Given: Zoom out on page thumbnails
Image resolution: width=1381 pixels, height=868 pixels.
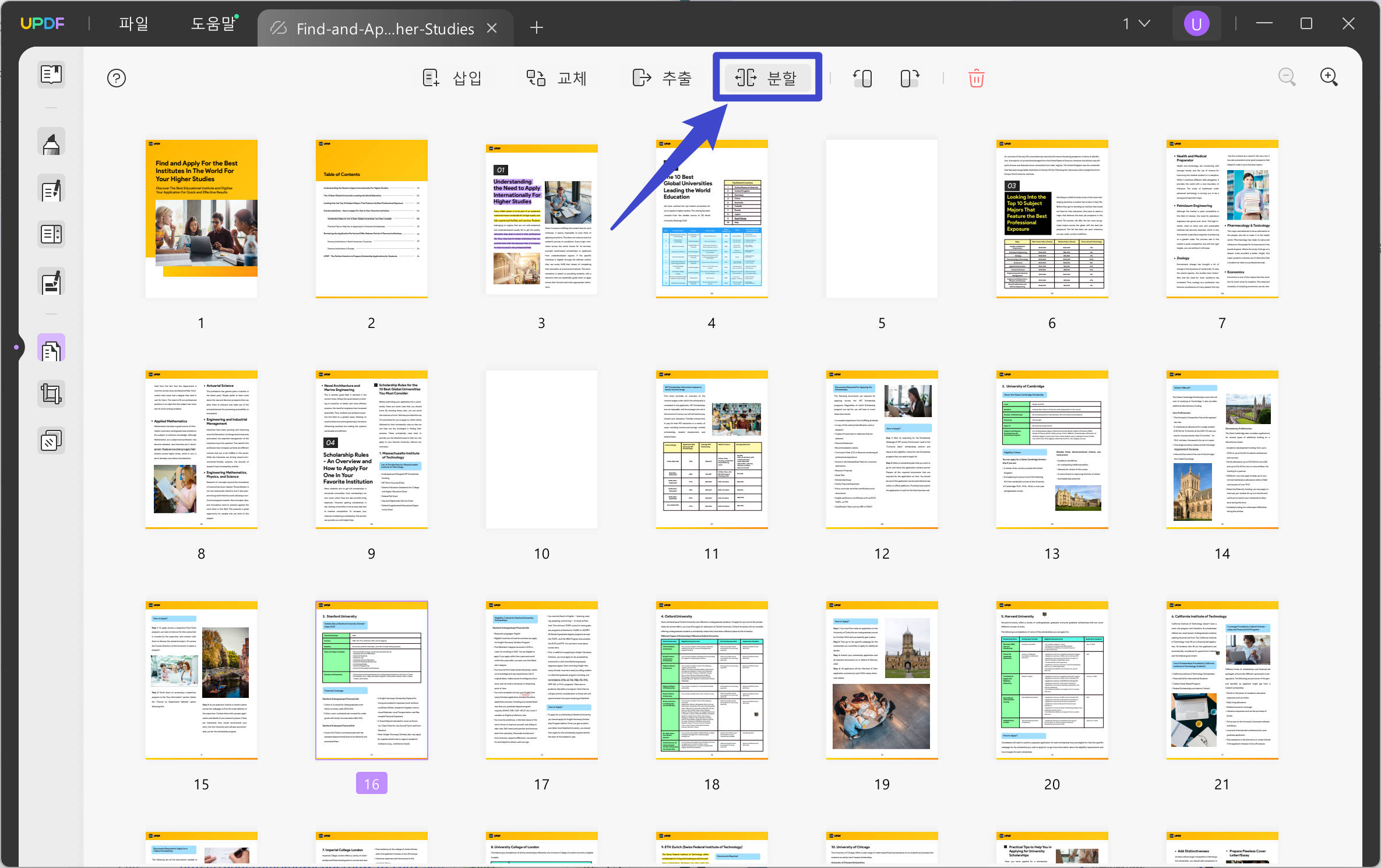Looking at the screenshot, I should point(1287,77).
